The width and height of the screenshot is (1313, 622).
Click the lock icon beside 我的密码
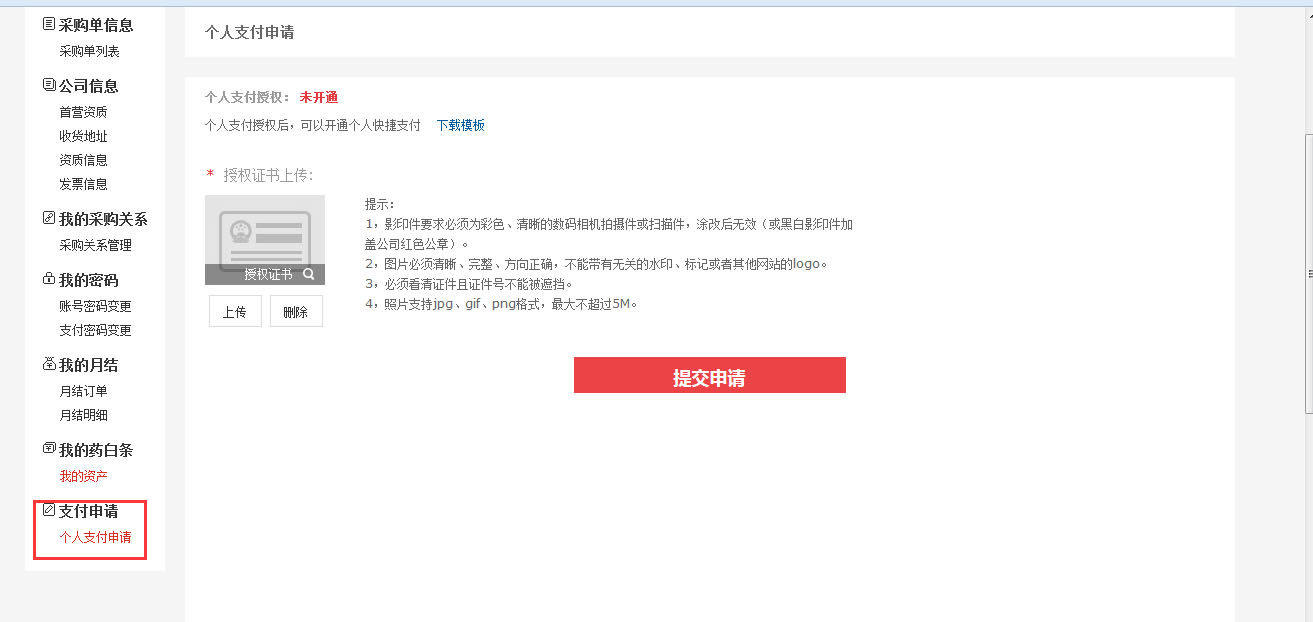click(49, 279)
